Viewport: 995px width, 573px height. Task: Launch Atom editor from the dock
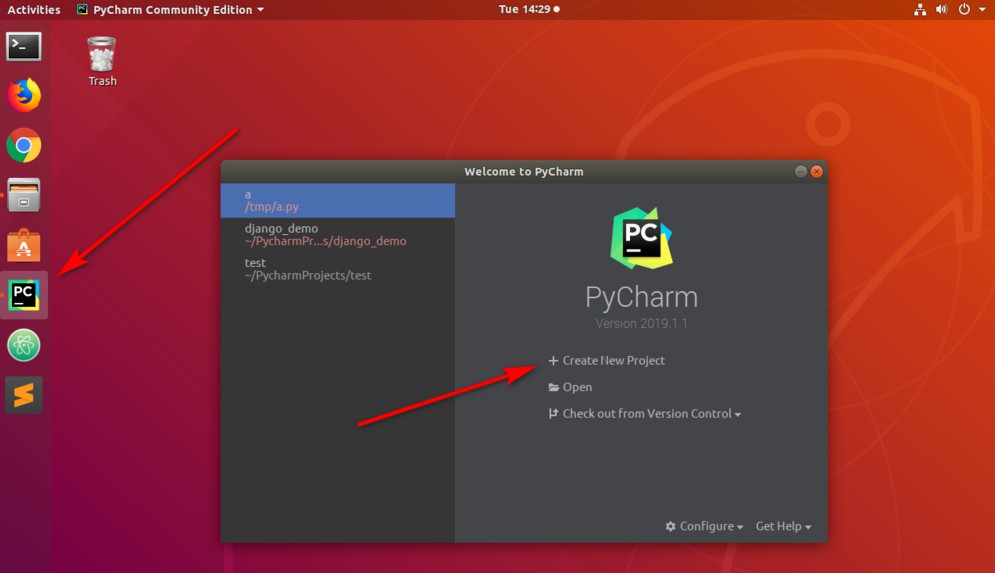click(23, 345)
